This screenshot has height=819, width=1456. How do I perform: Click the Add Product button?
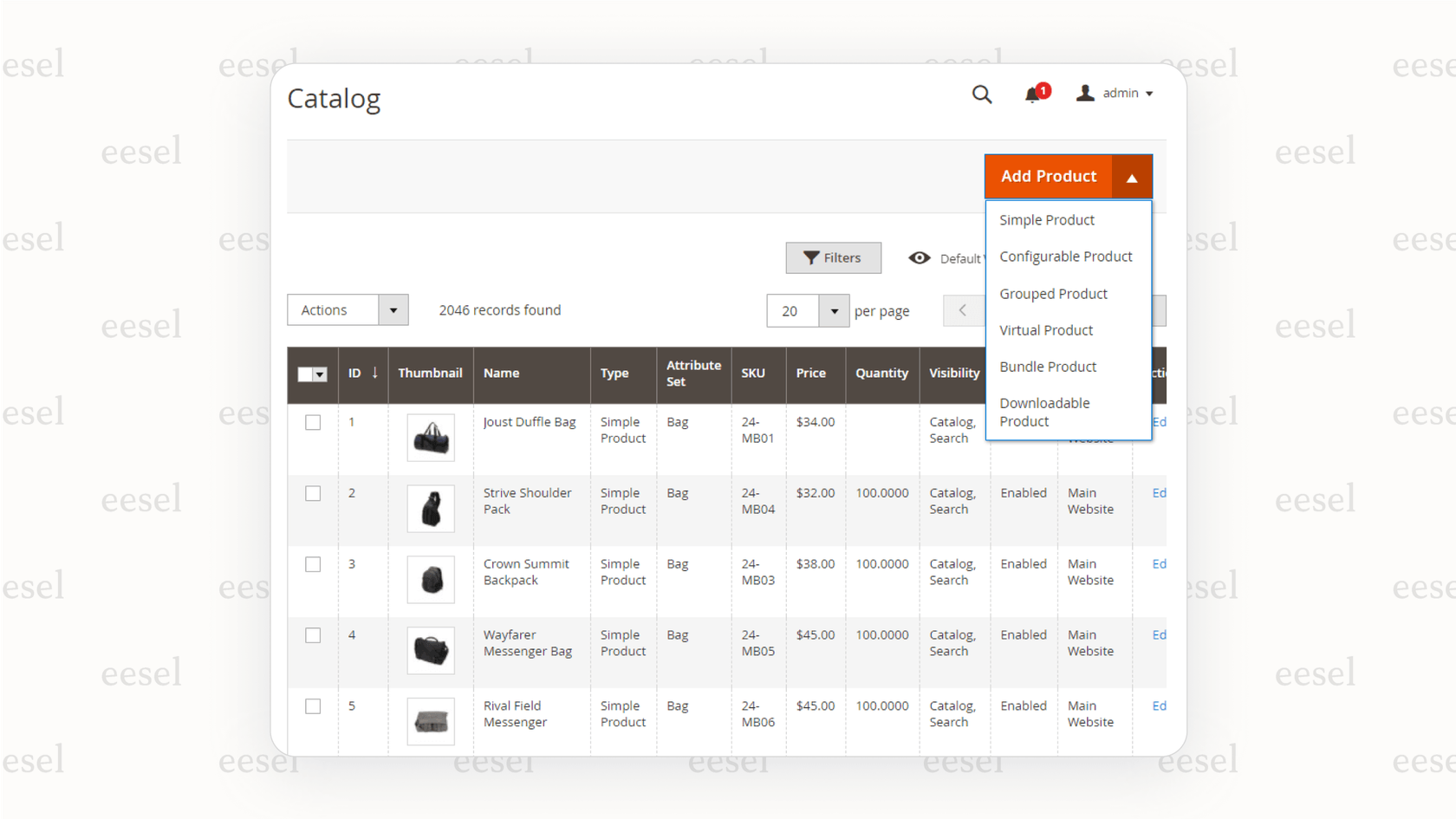click(1049, 176)
